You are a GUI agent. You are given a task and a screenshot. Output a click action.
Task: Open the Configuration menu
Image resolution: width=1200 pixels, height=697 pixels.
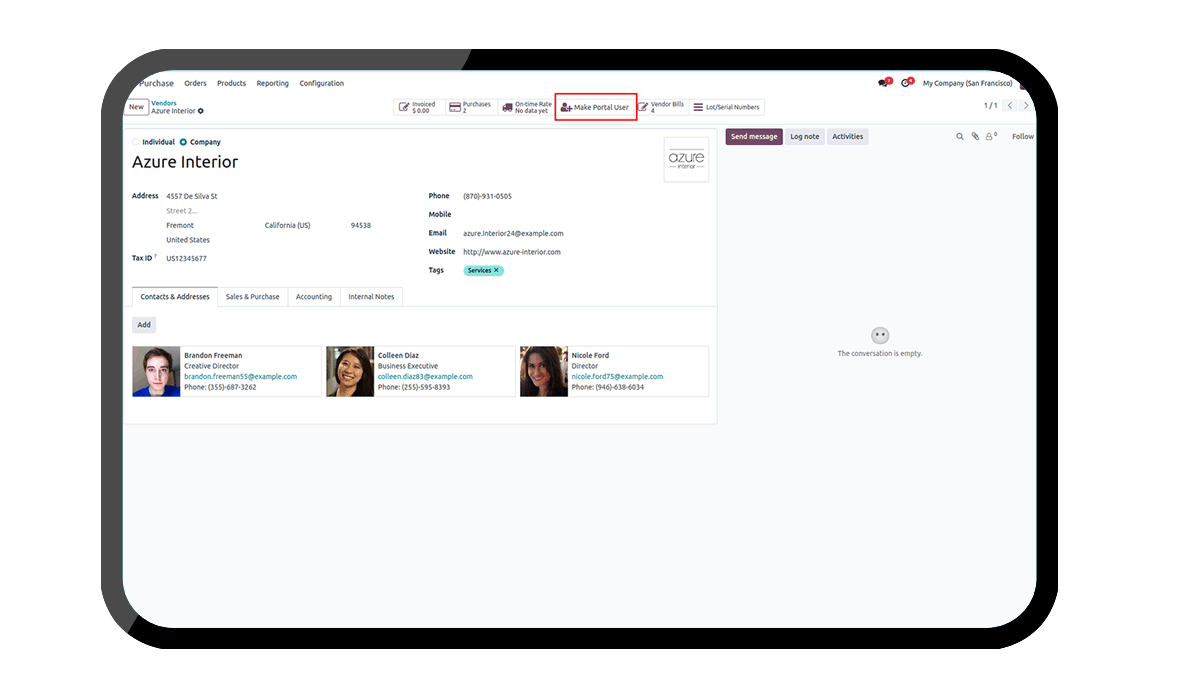click(x=321, y=84)
